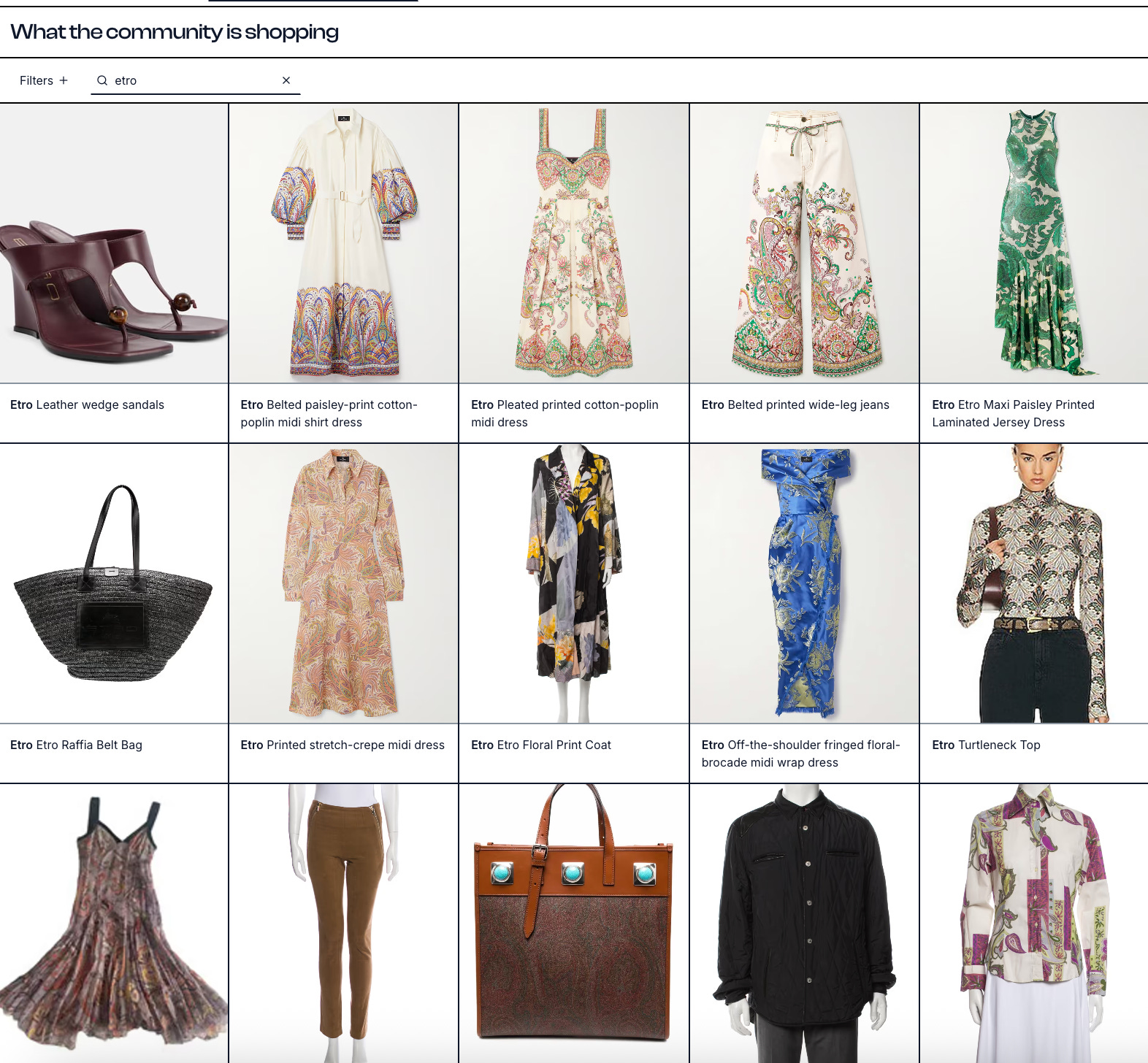Screen dimensions: 1148x1063
Task: Open the blue floral-brocade wrap dress image
Action: (804, 583)
